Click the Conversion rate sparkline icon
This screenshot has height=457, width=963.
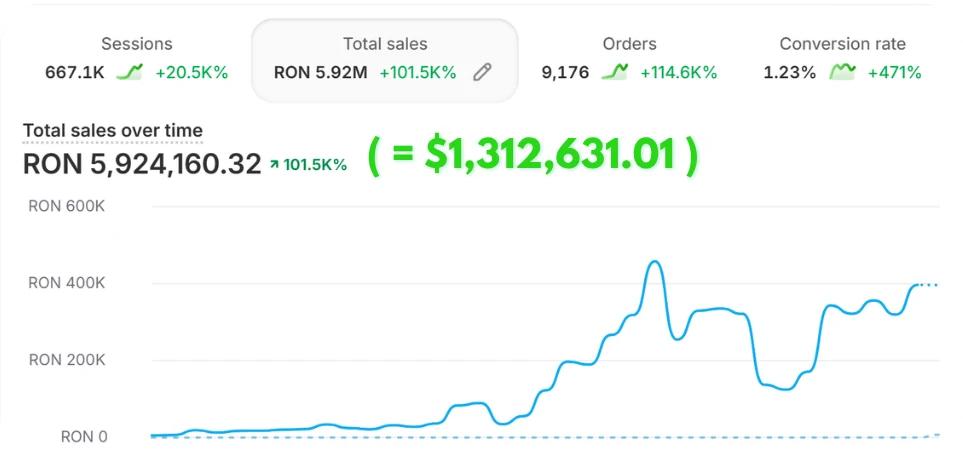click(x=842, y=72)
